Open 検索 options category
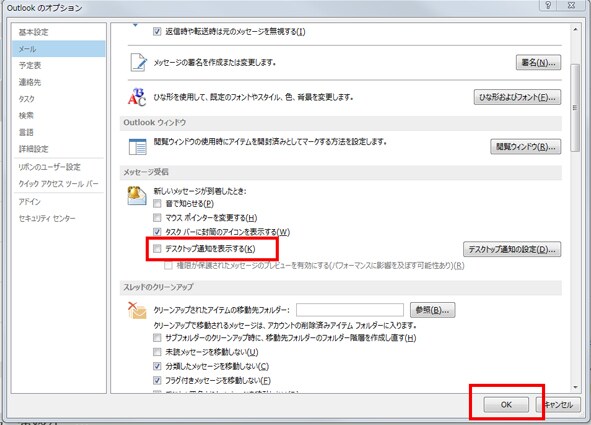 (x=58, y=116)
